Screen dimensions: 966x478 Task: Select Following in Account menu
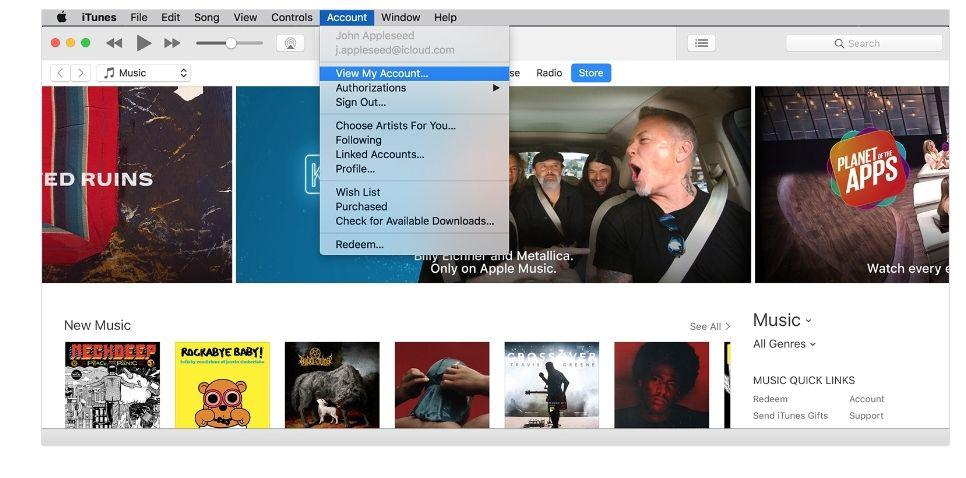415,140
